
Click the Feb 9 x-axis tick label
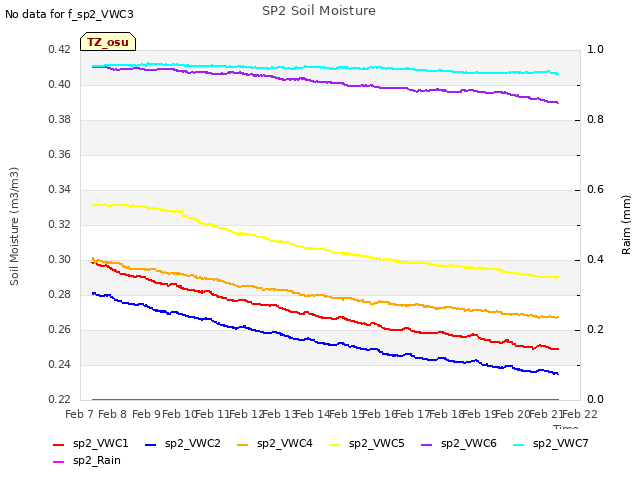pyautogui.click(x=147, y=414)
